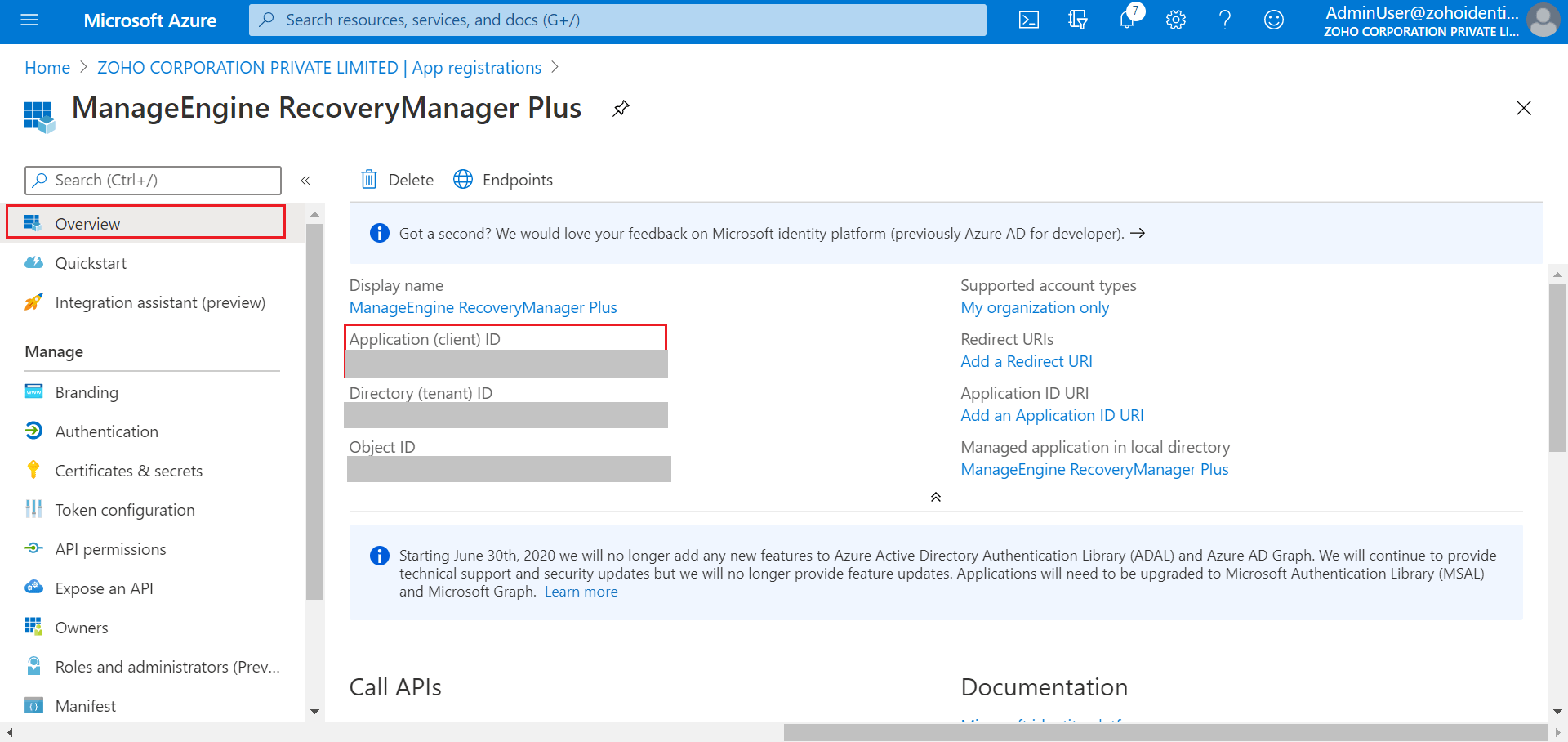This screenshot has height=742, width=1568.
Task: Click Add an Application ID URI
Action: [1052, 415]
